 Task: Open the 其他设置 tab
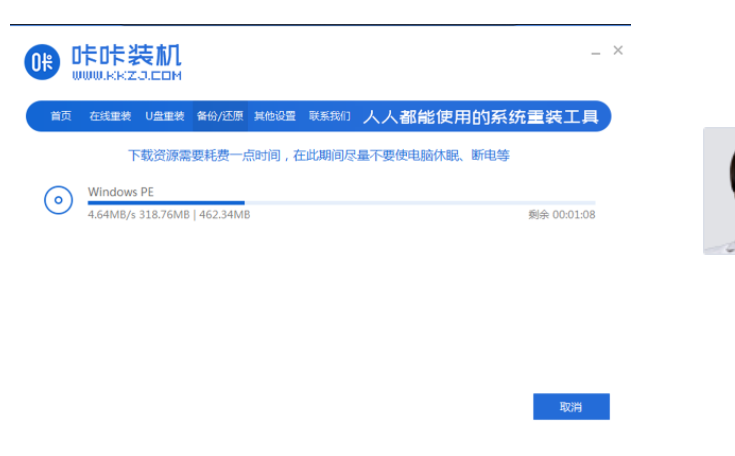tap(275, 116)
